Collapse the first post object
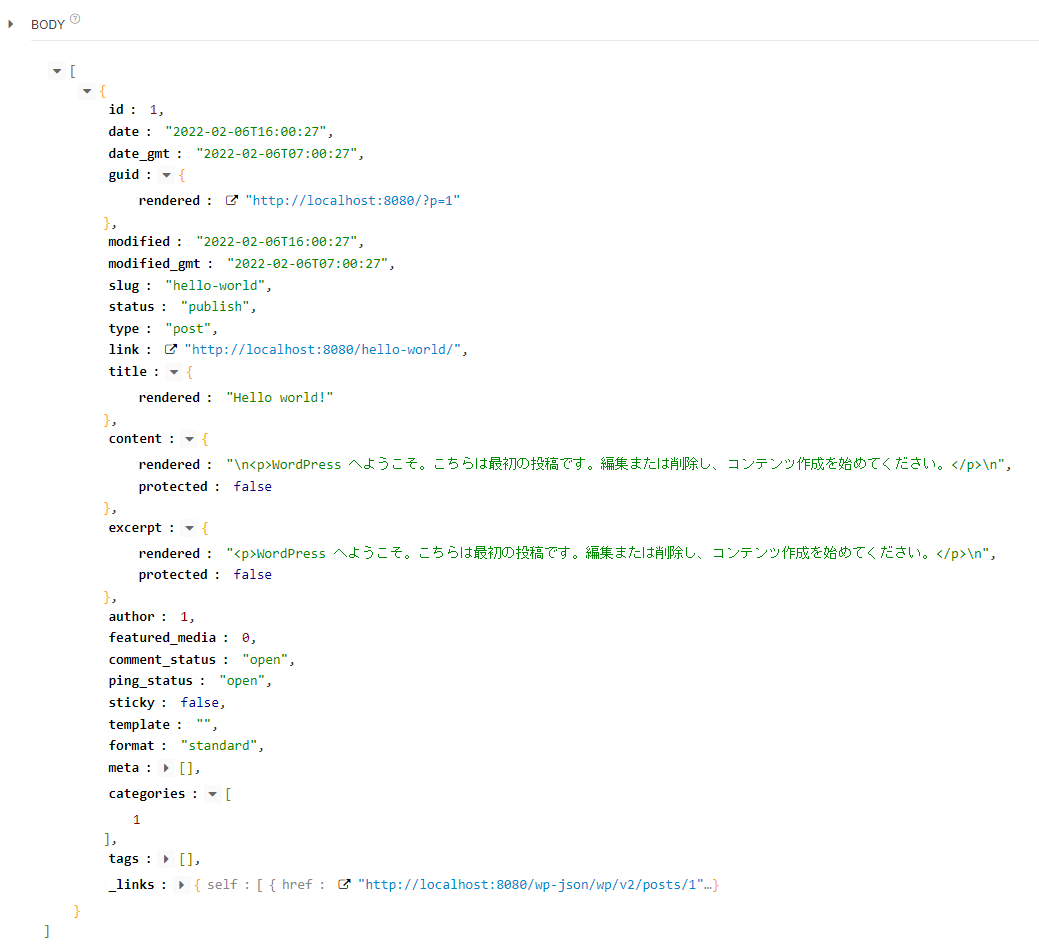Screen dimensions: 1039x945 (87, 91)
